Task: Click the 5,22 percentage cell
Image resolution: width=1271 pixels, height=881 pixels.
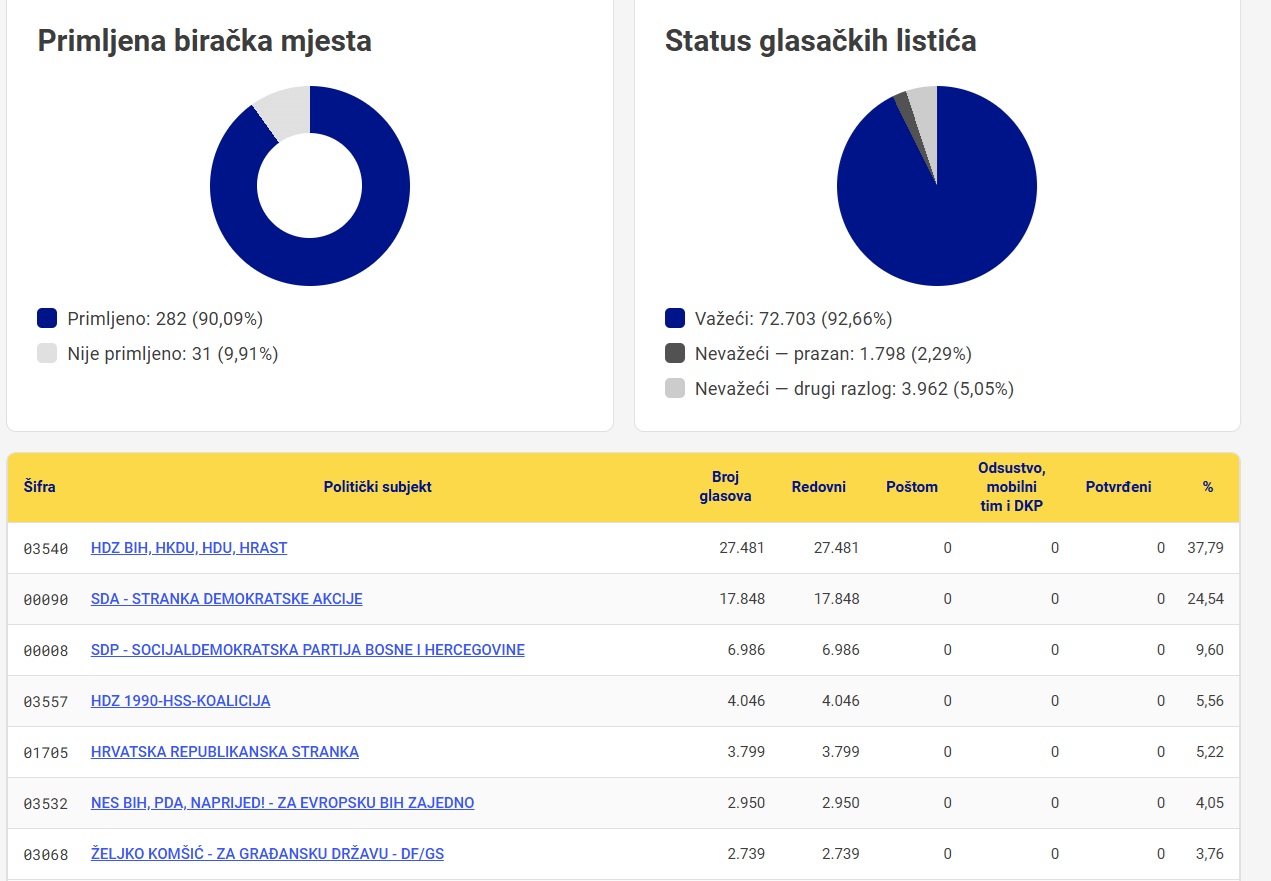Action: click(1209, 752)
